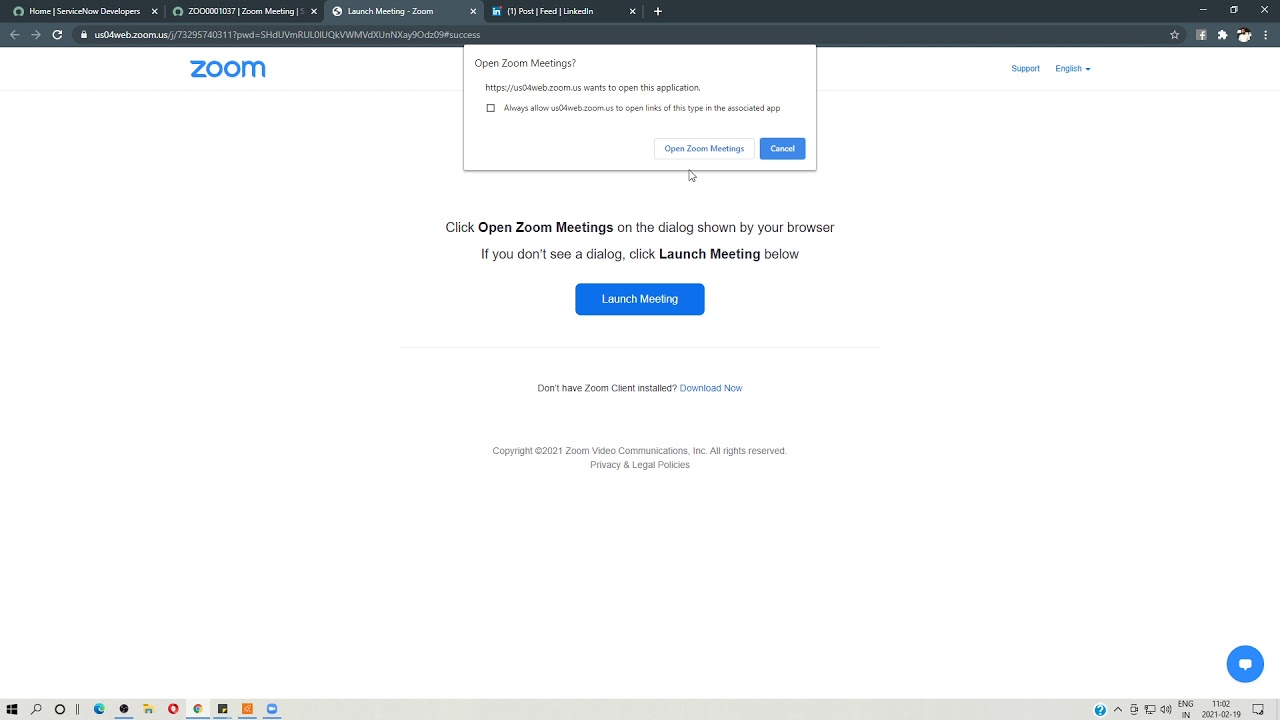Check the Always allow us04web.zoom.us checkbox
The height and width of the screenshot is (720, 1280).
pos(491,108)
